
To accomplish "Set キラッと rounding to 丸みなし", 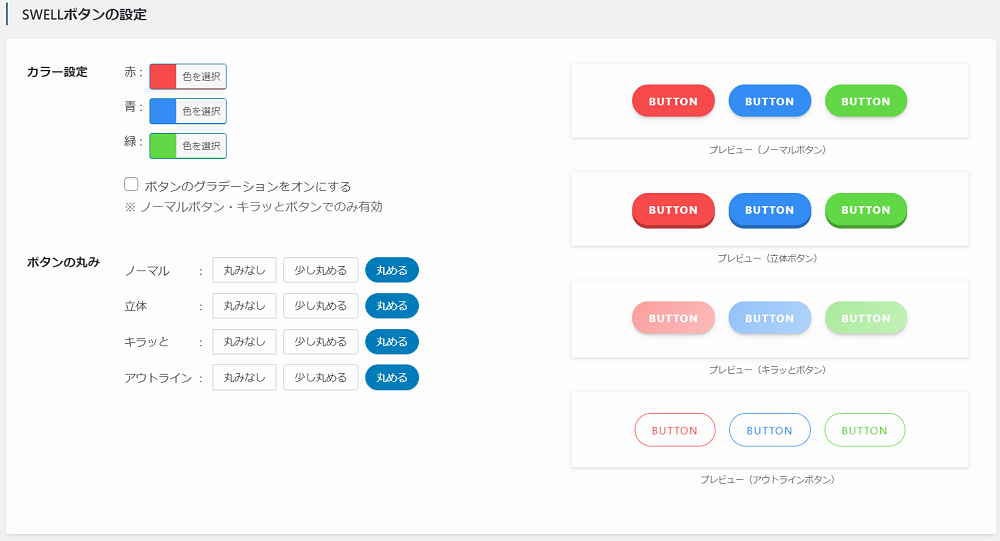I will (244, 341).
